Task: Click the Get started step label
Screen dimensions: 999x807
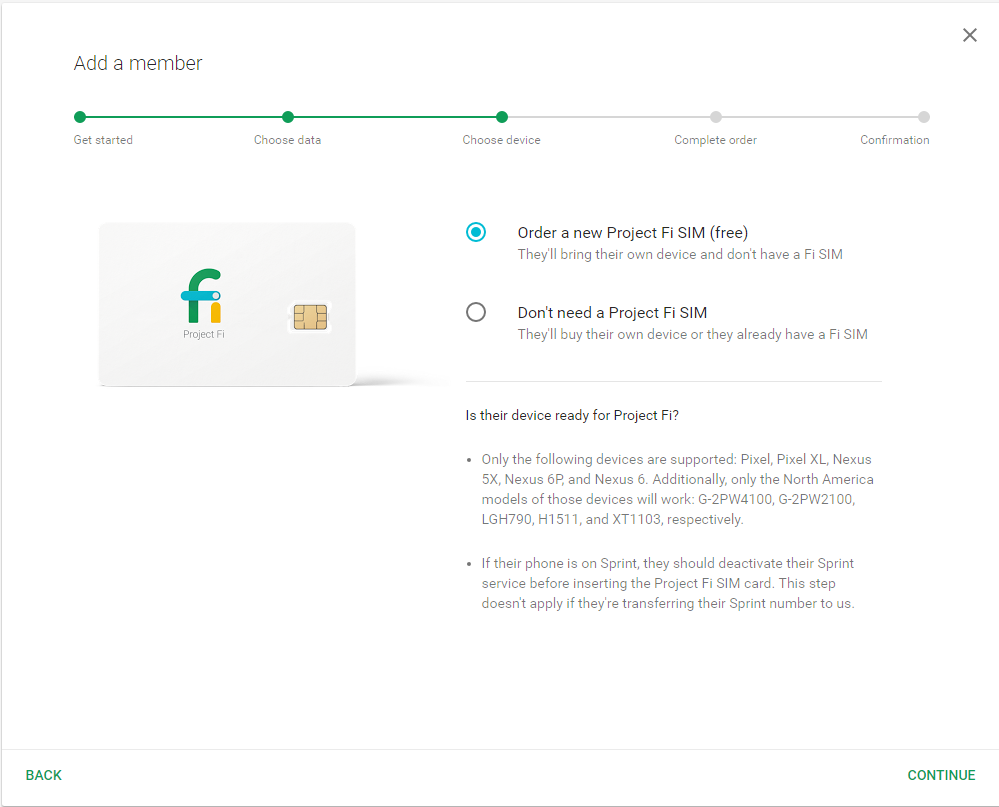Action: click(103, 139)
